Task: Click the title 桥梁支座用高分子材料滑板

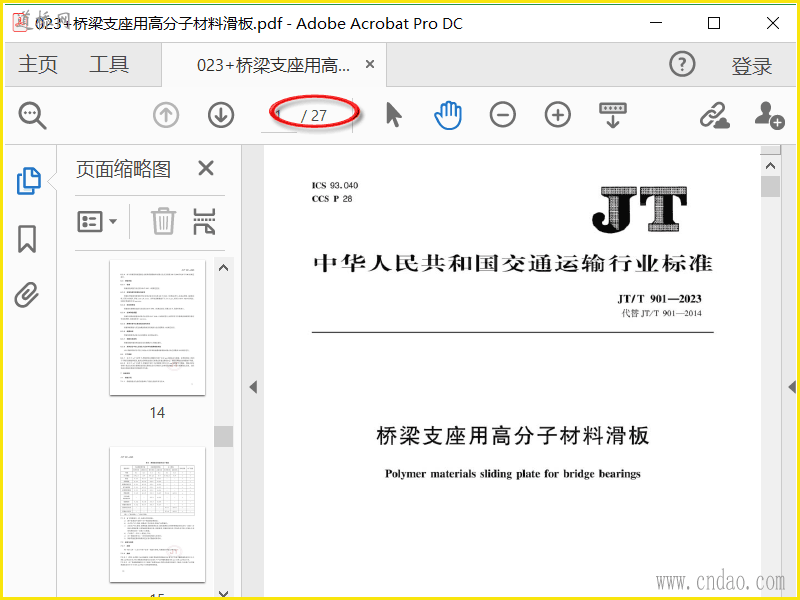Action: coord(513,436)
